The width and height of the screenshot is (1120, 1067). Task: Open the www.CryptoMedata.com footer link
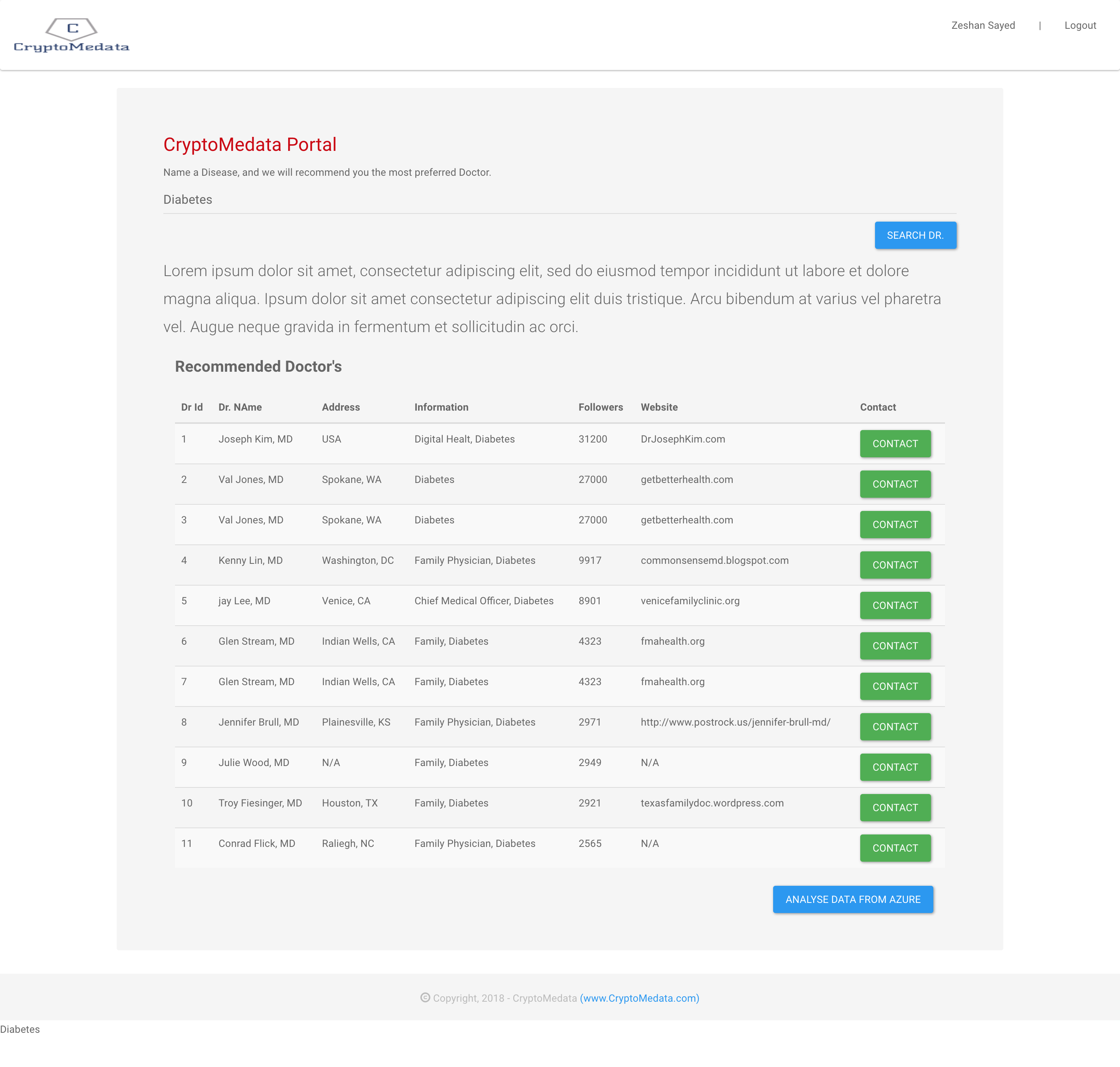(639, 998)
